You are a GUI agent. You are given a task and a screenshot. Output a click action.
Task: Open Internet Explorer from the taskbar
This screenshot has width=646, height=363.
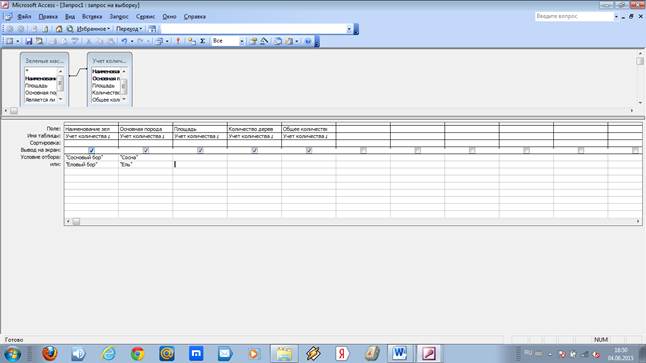[x=108, y=354]
